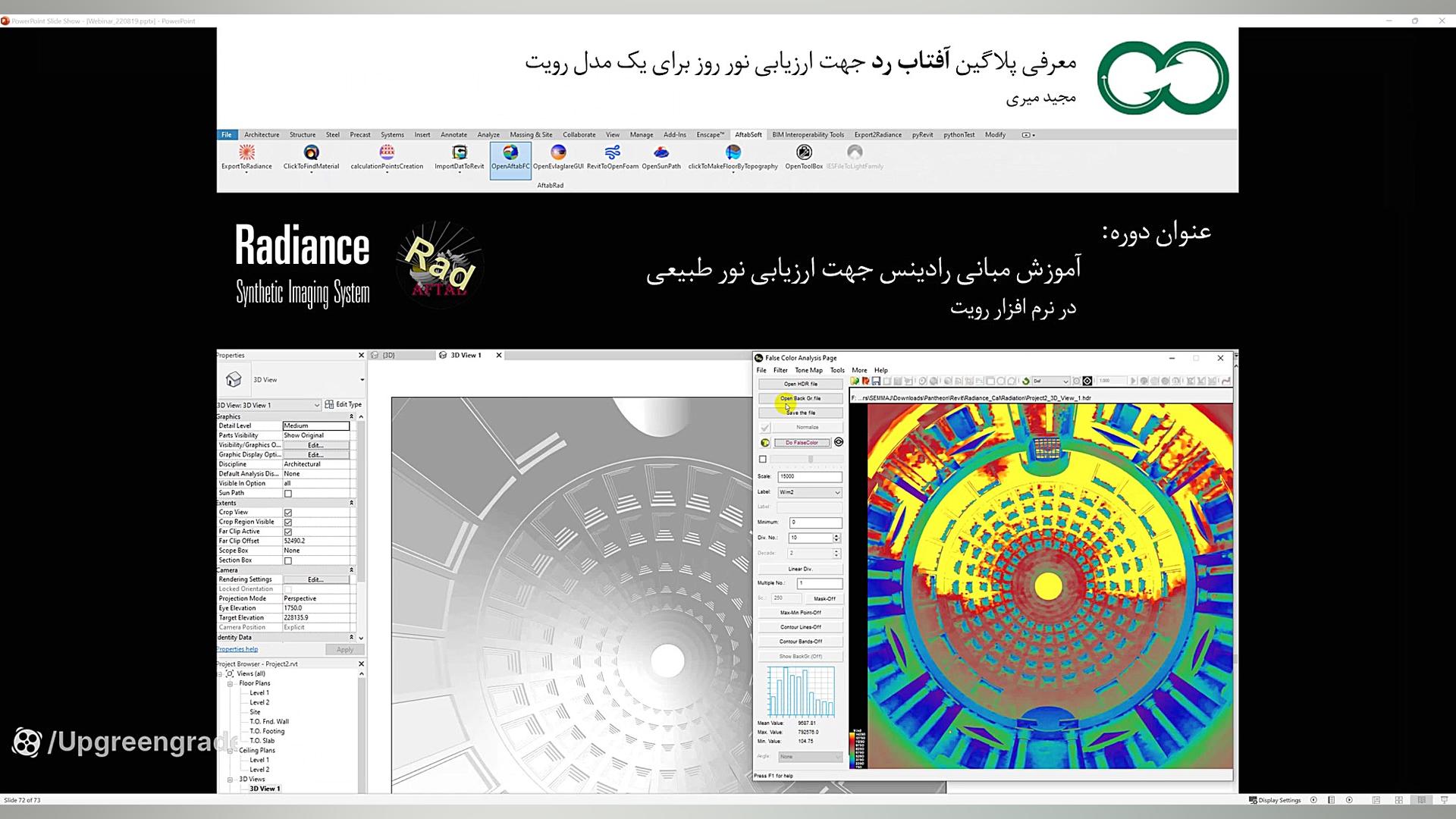Click the Contour Lines-Off button
The width and height of the screenshot is (1456, 819).
tap(801, 627)
